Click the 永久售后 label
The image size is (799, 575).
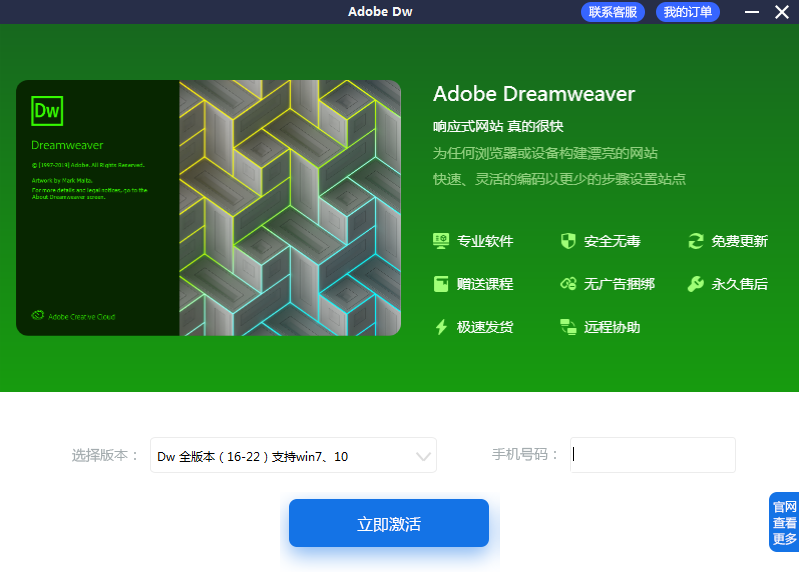739,284
